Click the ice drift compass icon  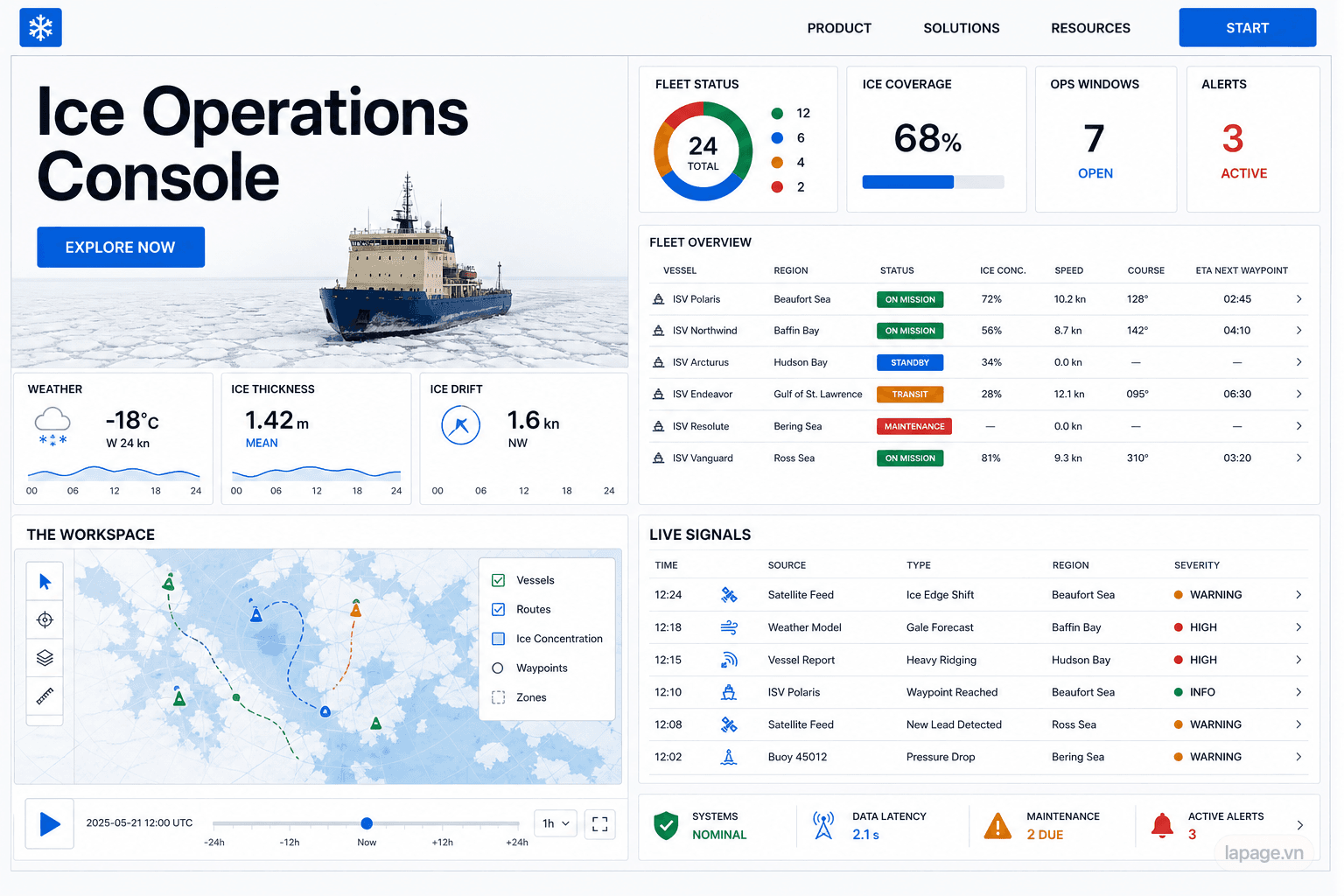460,426
